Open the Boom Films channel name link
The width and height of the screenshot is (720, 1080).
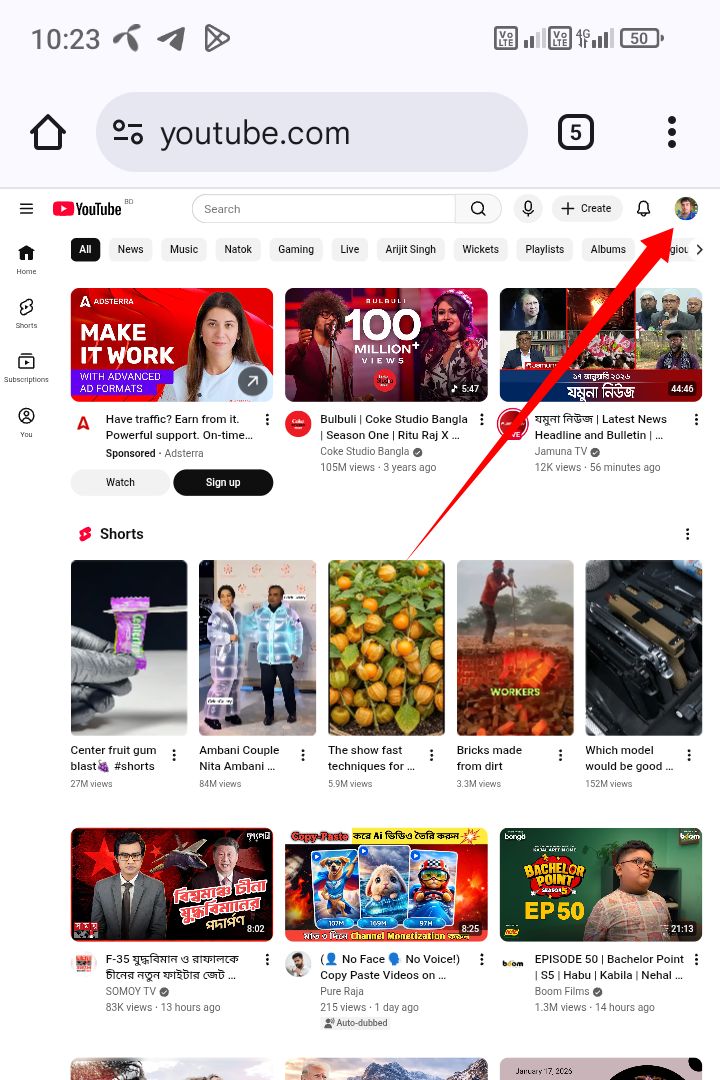[562, 991]
